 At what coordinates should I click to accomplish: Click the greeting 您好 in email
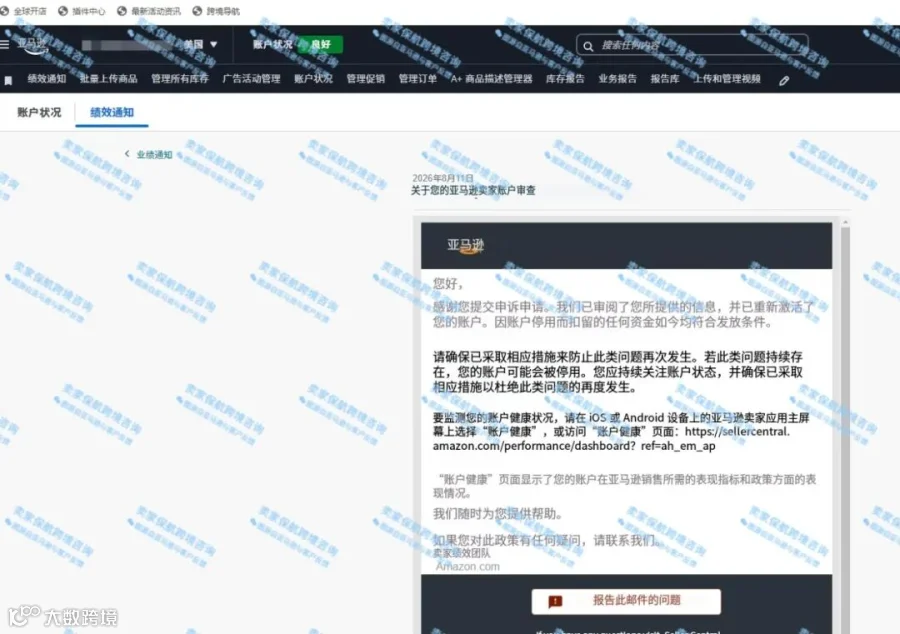pyautogui.click(x=448, y=283)
